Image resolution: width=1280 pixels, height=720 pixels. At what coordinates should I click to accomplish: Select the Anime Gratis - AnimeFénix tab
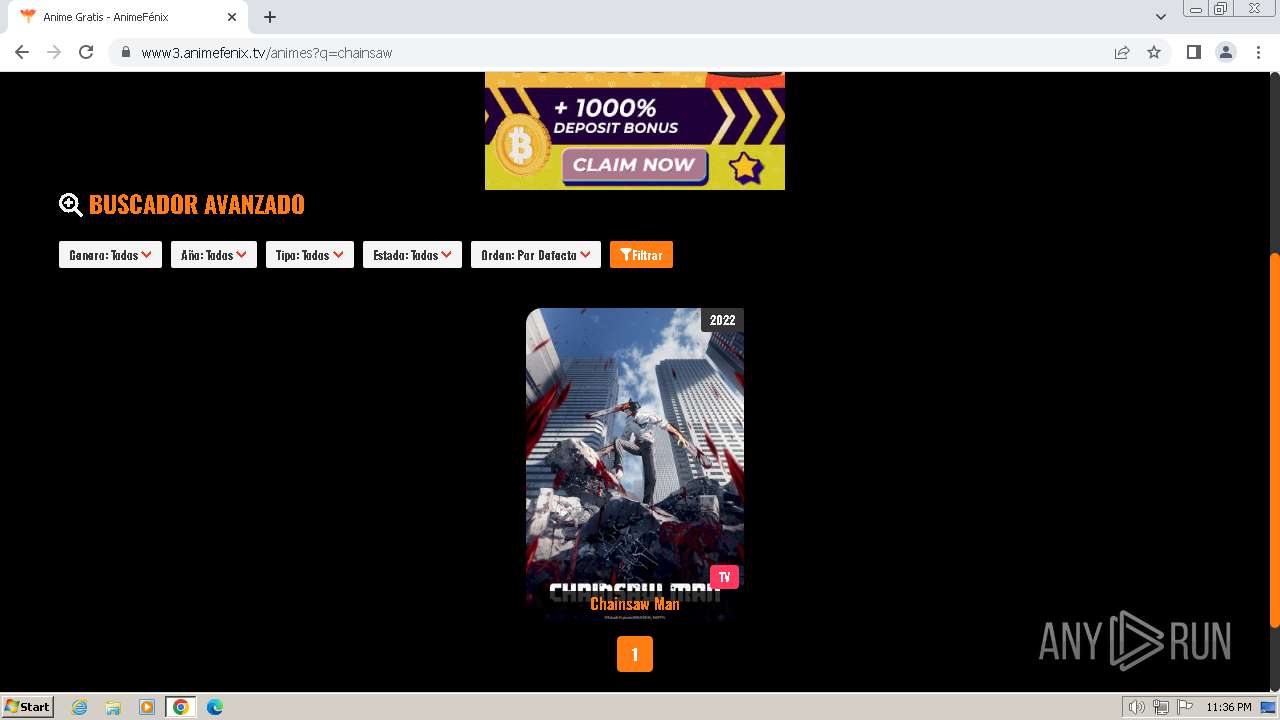128,17
